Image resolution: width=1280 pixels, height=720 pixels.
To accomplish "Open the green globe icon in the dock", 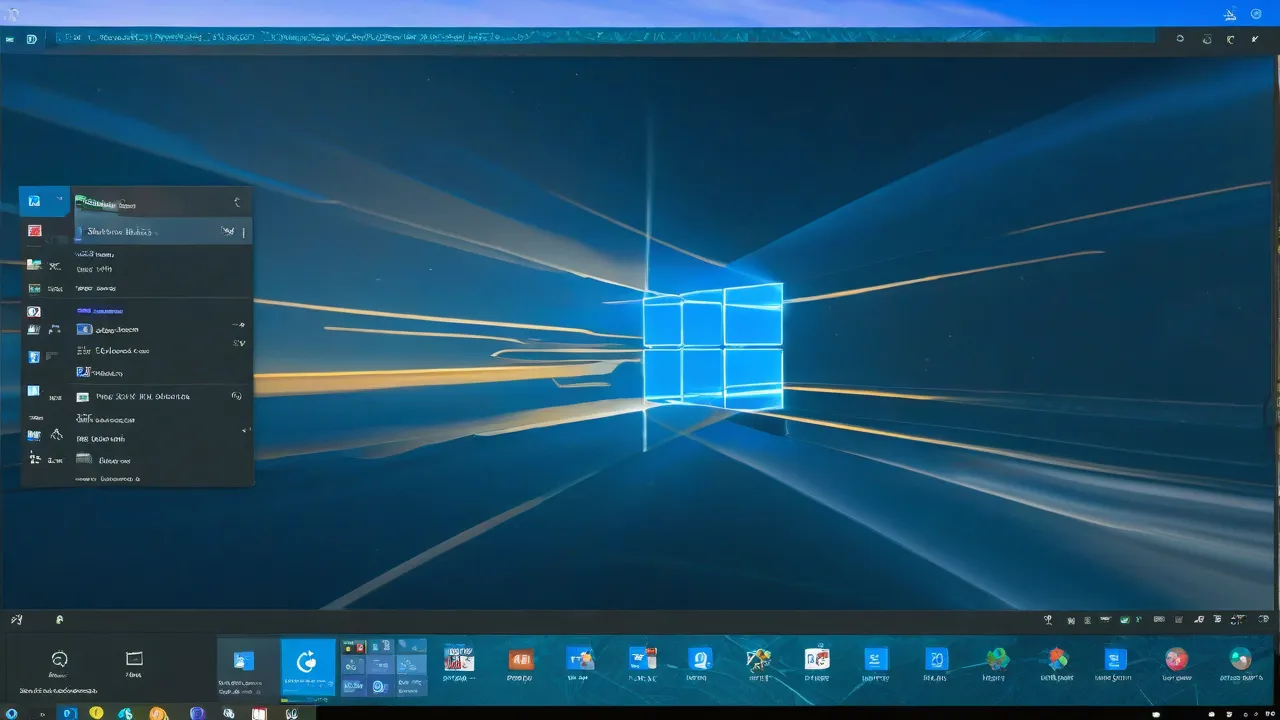I will click(x=996, y=658).
